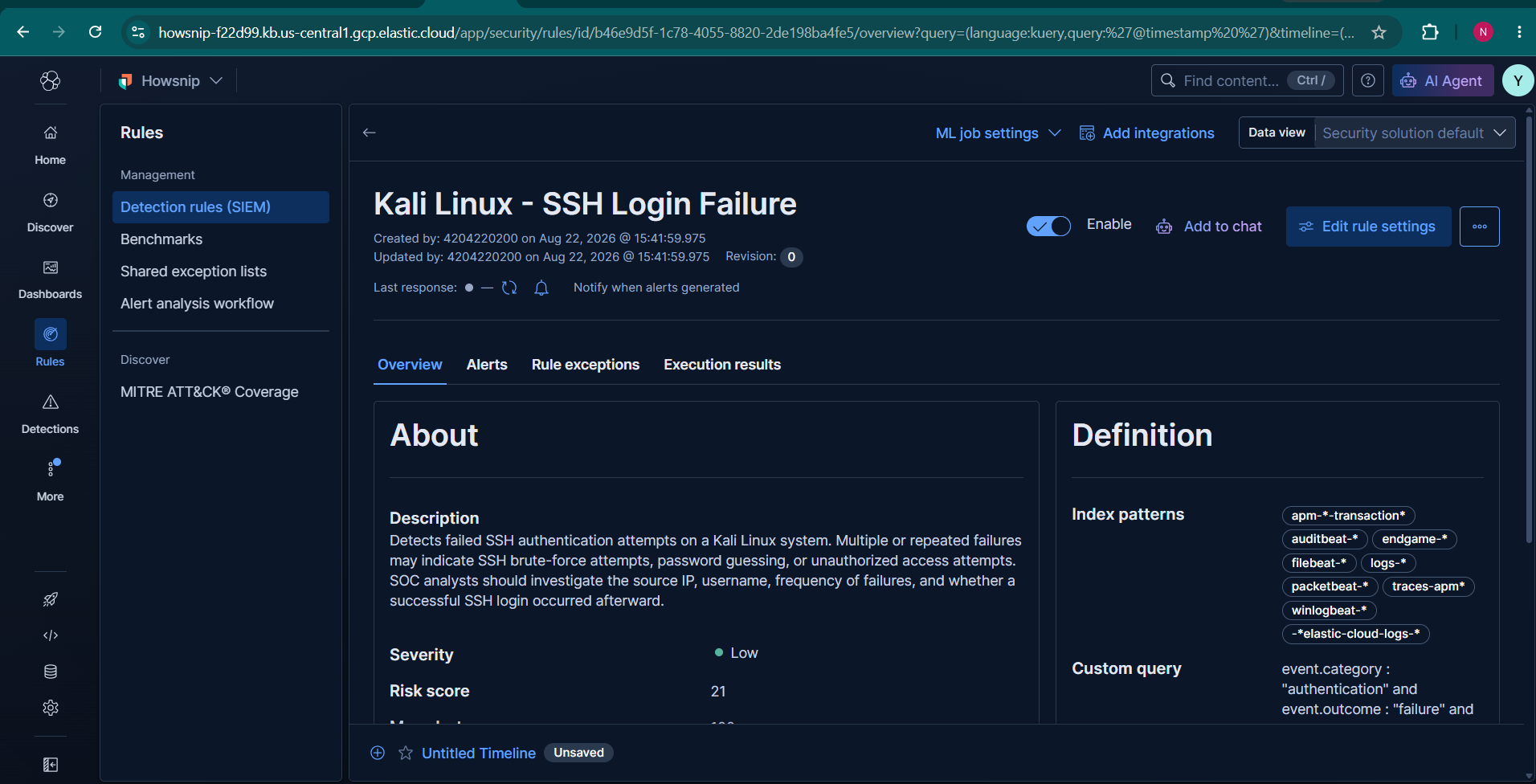Click the Revision count badge
Screen dimensions: 1536x784
click(x=791, y=257)
